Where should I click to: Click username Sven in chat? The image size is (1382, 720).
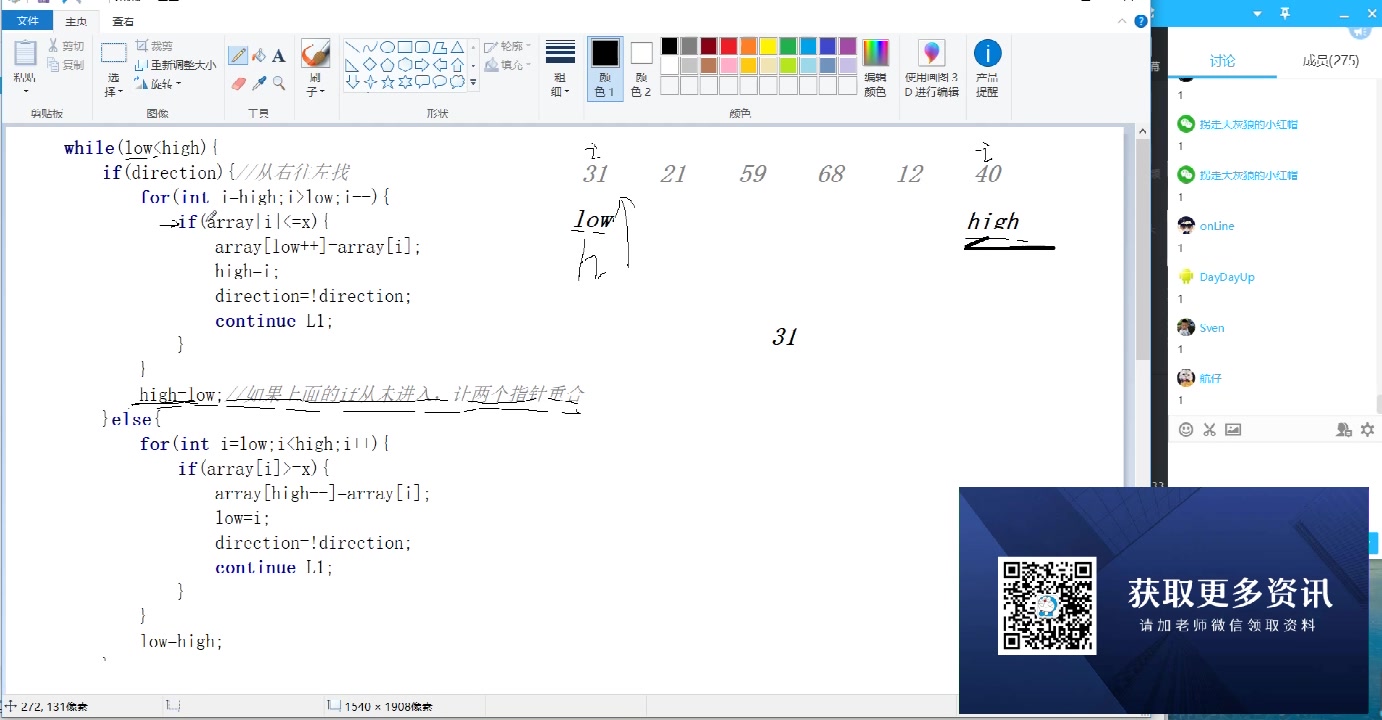tap(1212, 328)
